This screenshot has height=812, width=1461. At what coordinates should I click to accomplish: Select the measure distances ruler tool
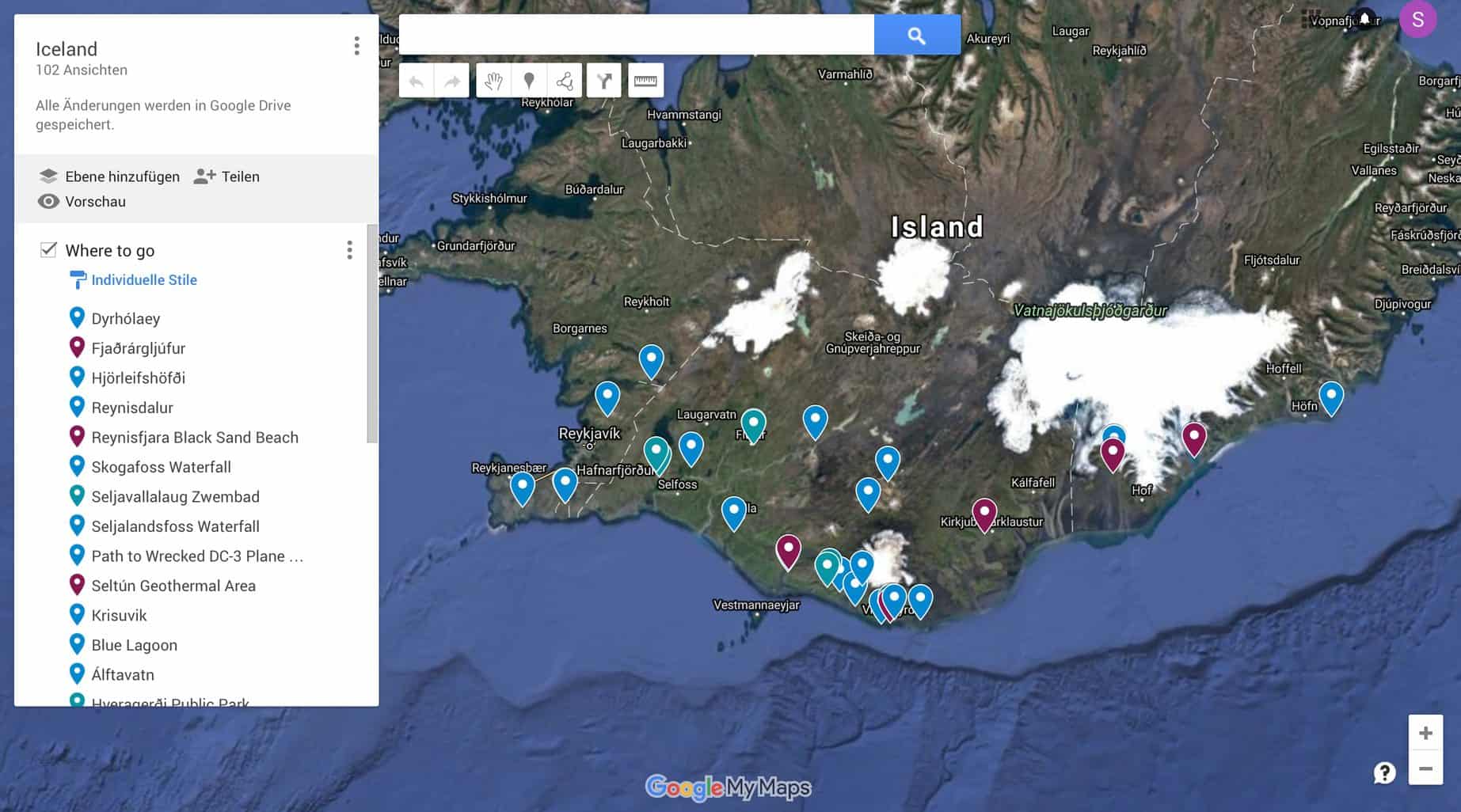tap(645, 81)
